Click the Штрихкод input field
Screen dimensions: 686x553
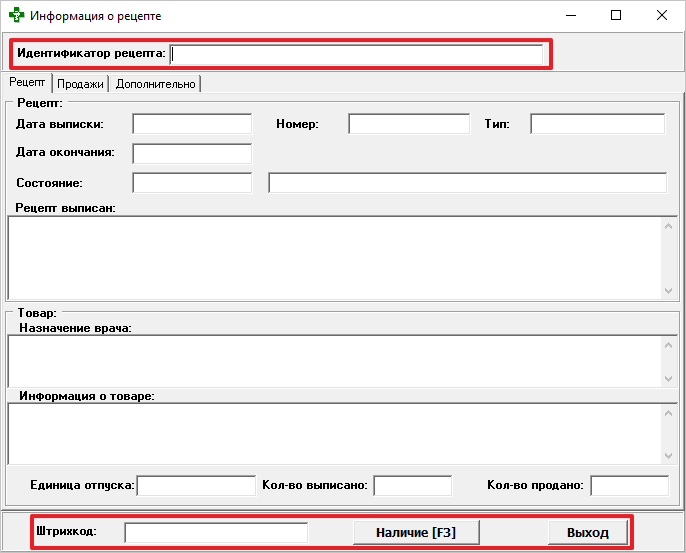tap(216, 532)
